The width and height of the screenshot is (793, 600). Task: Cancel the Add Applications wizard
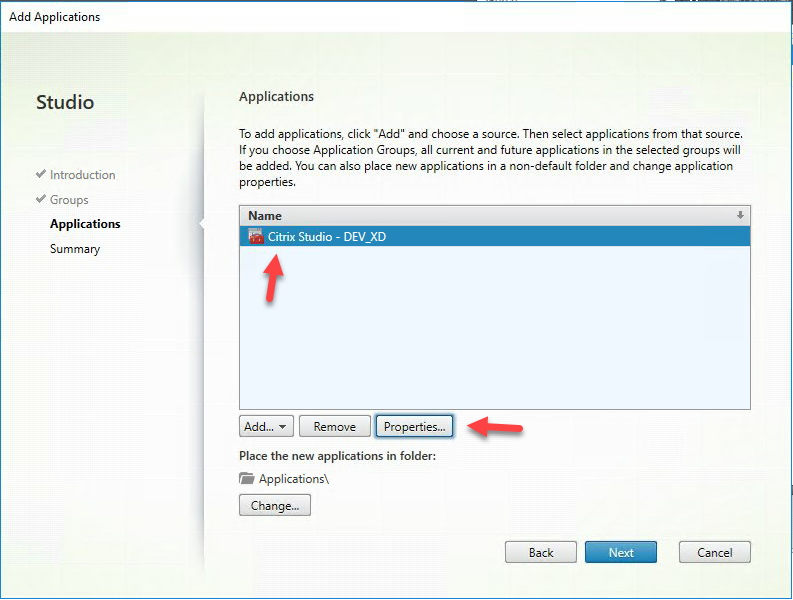(715, 552)
